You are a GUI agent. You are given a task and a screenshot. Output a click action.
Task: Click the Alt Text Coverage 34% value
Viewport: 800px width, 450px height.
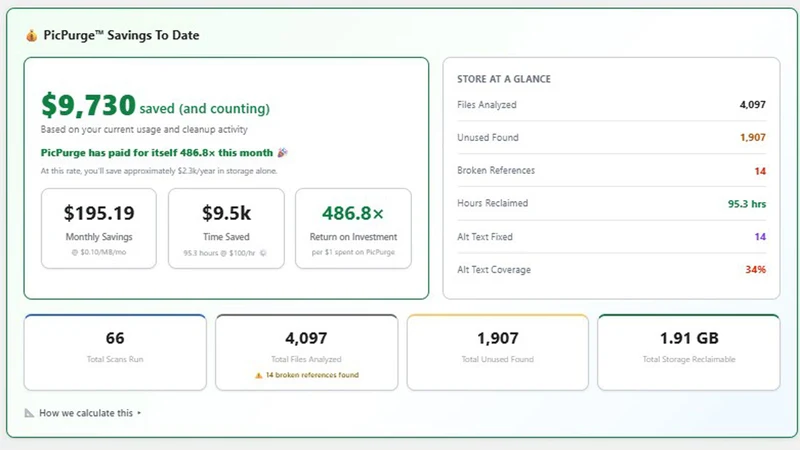755,269
